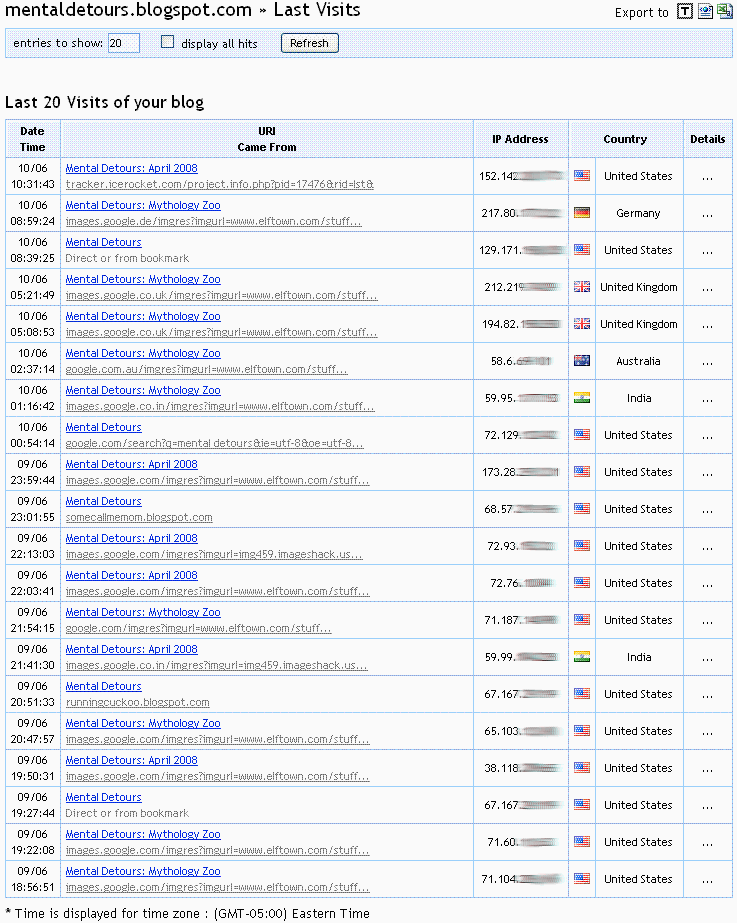The height and width of the screenshot is (923, 737).
Task: Click the 'Details' column header
Action: 708,139
